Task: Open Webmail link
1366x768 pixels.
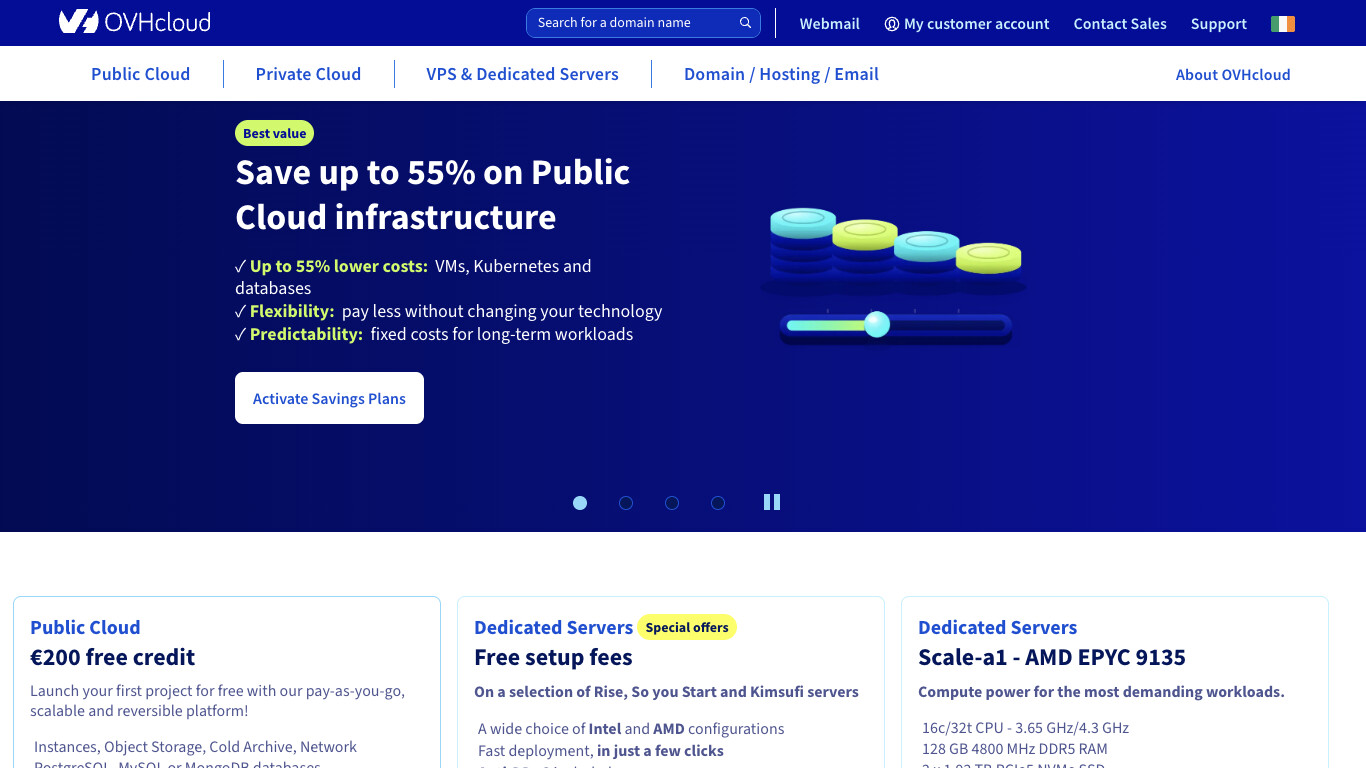Action: click(x=829, y=24)
